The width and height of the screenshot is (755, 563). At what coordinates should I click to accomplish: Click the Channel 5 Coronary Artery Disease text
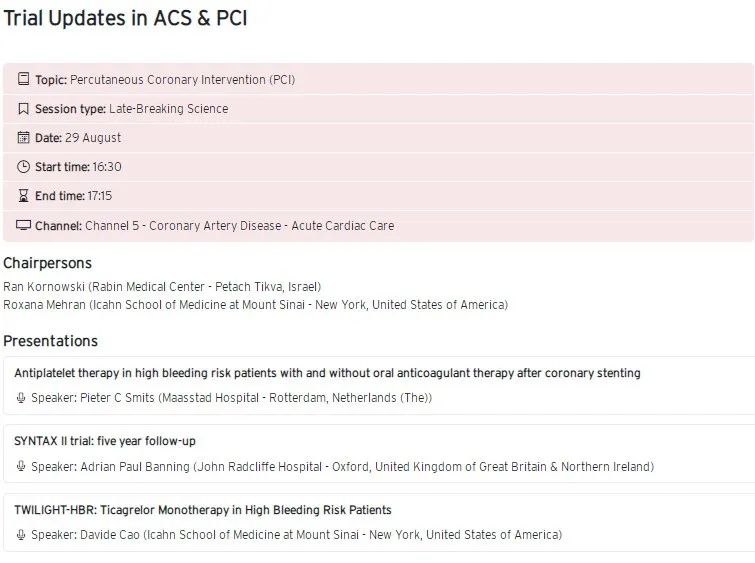coord(239,226)
